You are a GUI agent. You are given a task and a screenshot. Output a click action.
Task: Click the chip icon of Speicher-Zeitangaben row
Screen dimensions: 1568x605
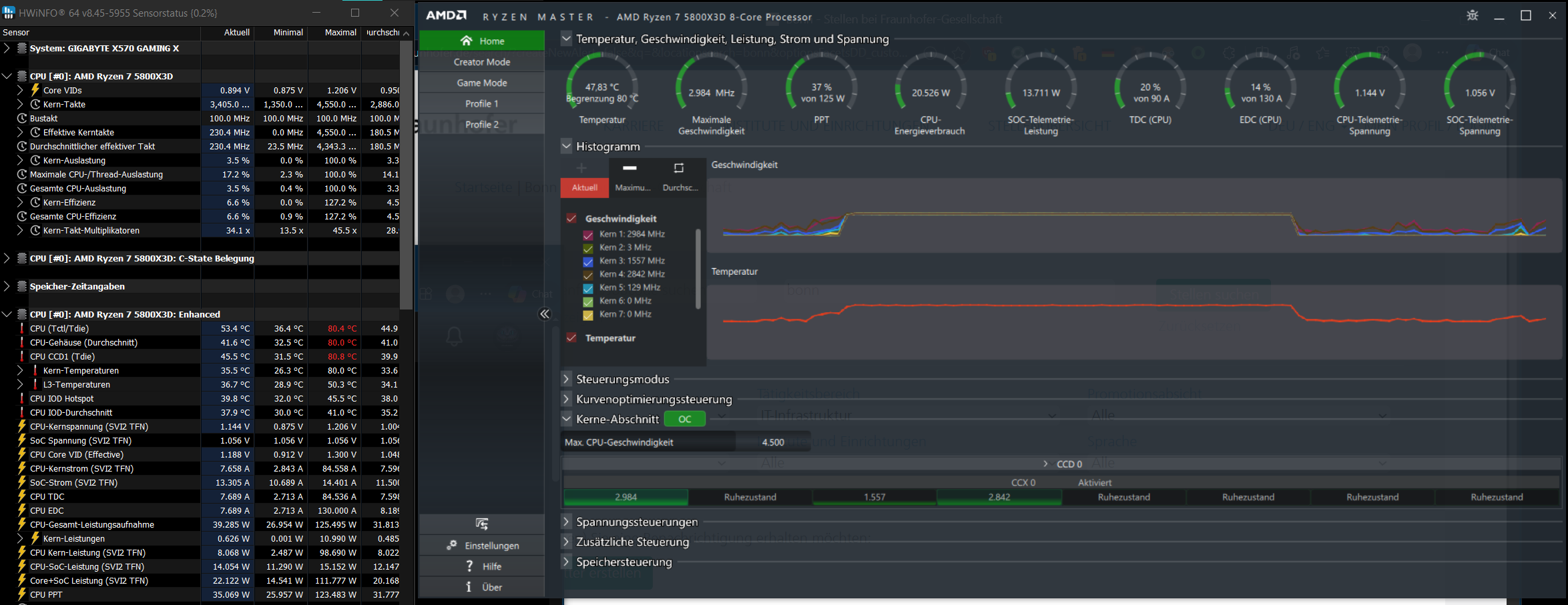[22, 286]
